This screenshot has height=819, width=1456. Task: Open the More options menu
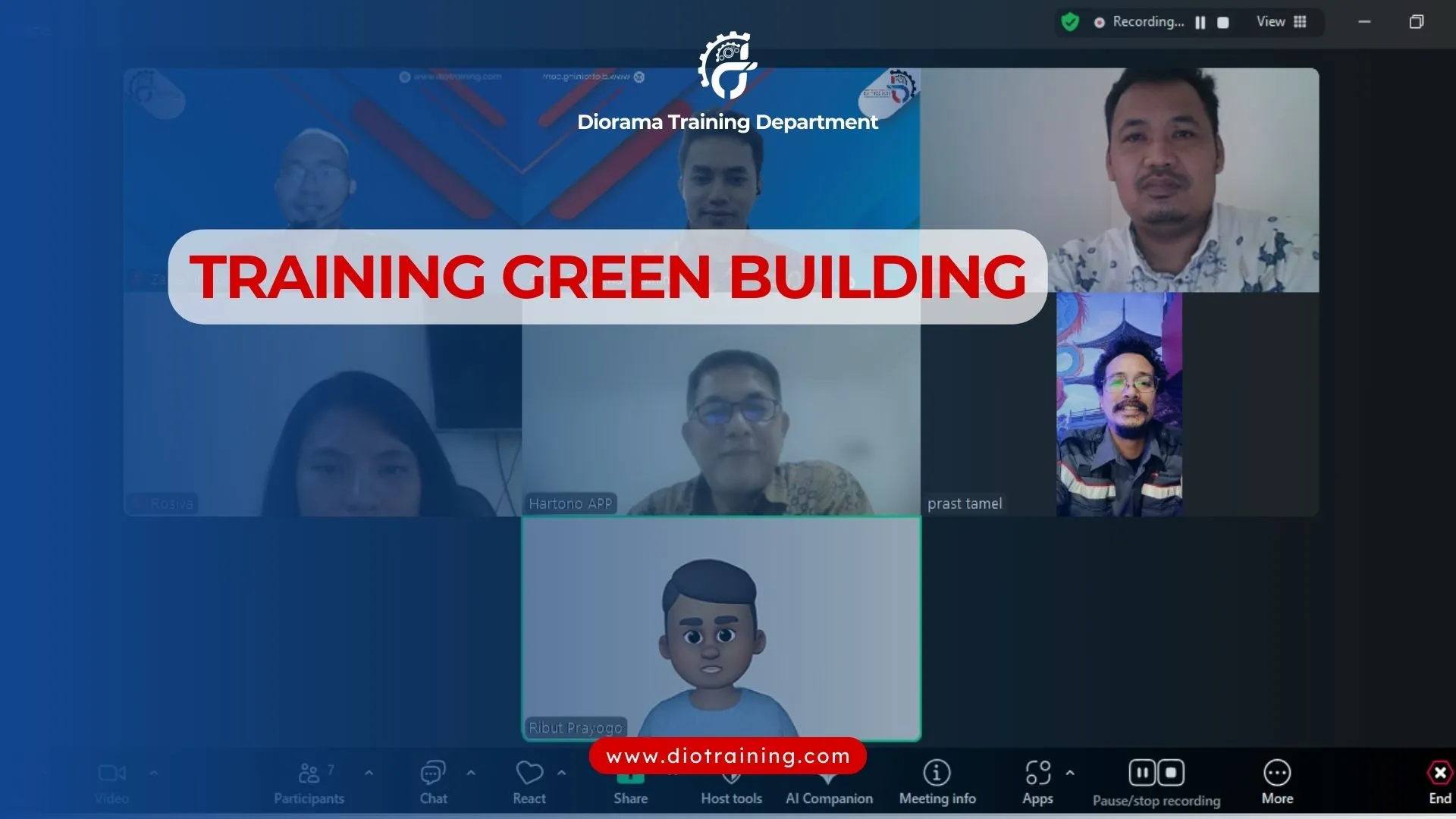coord(1277,773)
